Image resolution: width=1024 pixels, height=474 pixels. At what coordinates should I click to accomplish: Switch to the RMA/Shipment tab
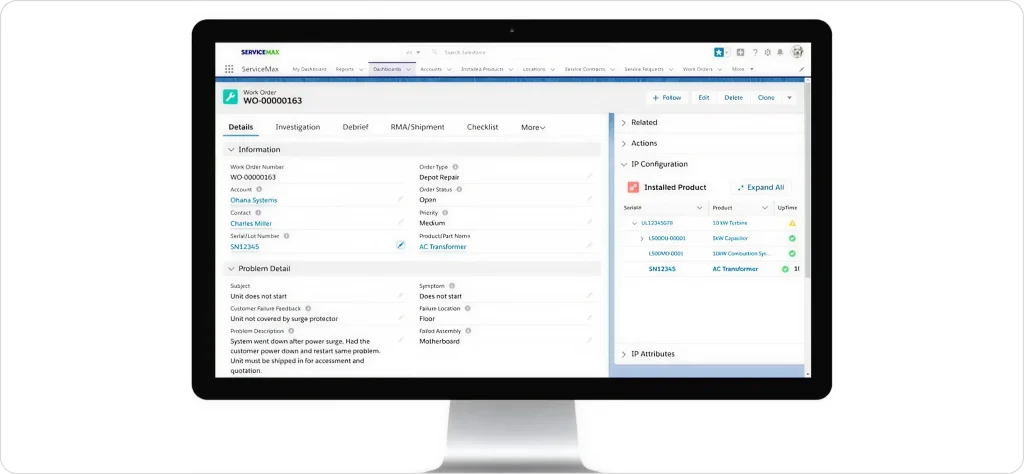[x=417, y=127]
